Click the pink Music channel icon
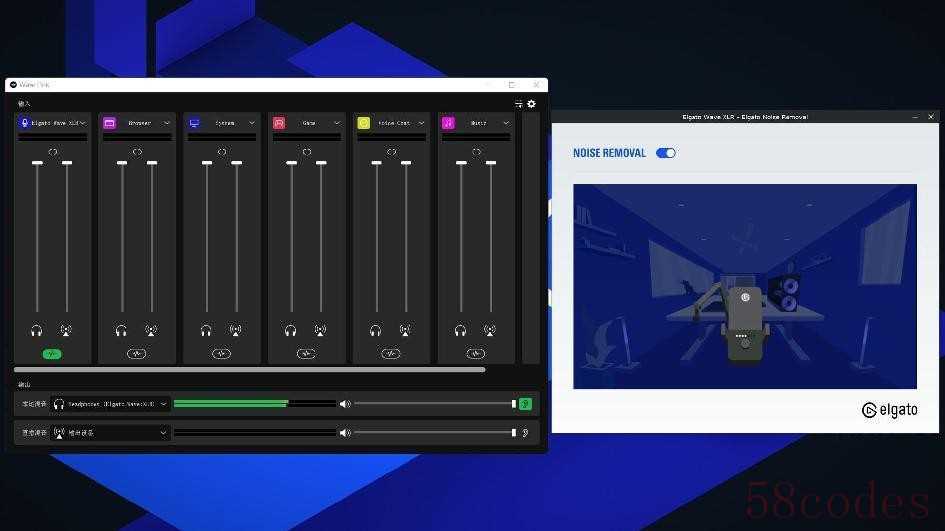The height and width of the screenshot is (531, 945). click(448, 123)
